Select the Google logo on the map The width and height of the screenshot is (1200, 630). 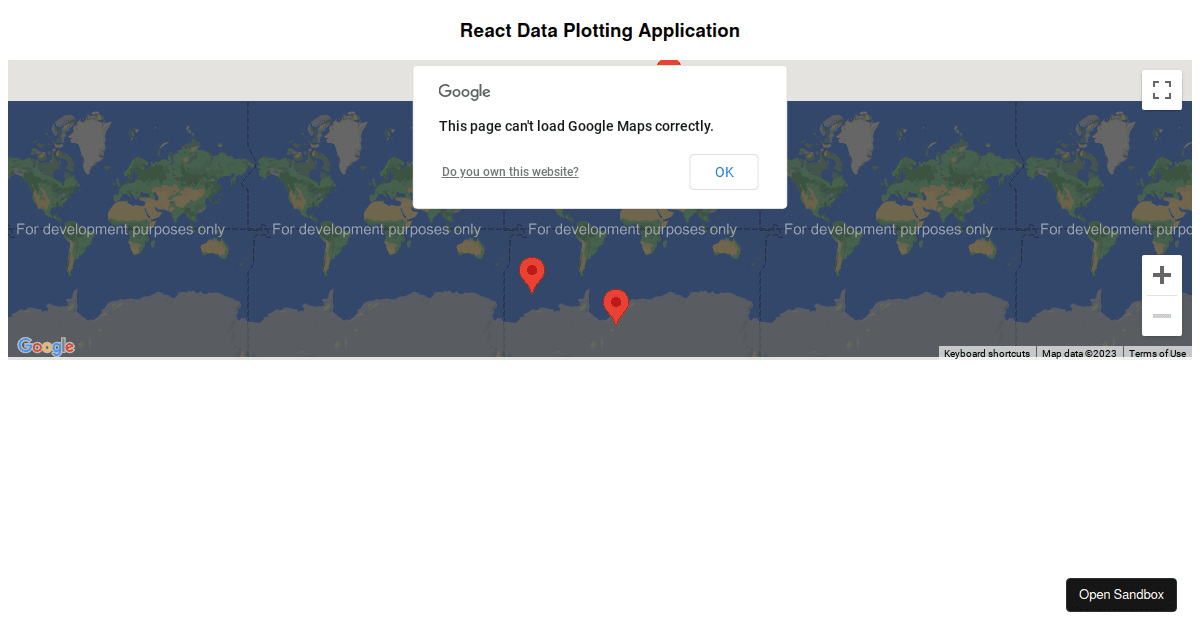tap(45, 346)
